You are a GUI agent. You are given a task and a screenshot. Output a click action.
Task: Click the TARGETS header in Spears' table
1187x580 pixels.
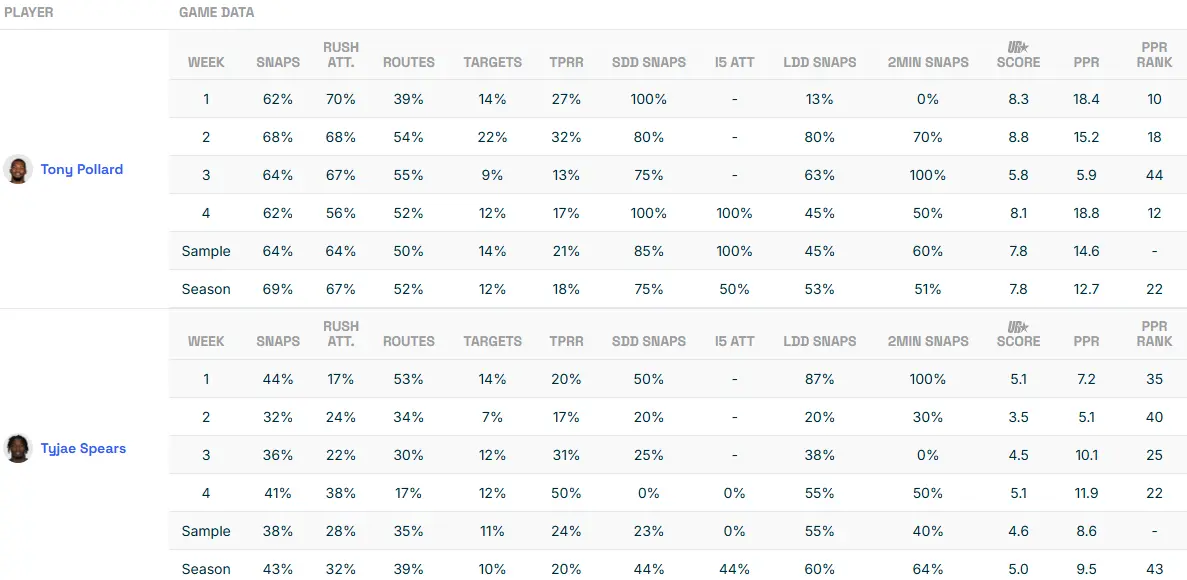coord(492,341)
